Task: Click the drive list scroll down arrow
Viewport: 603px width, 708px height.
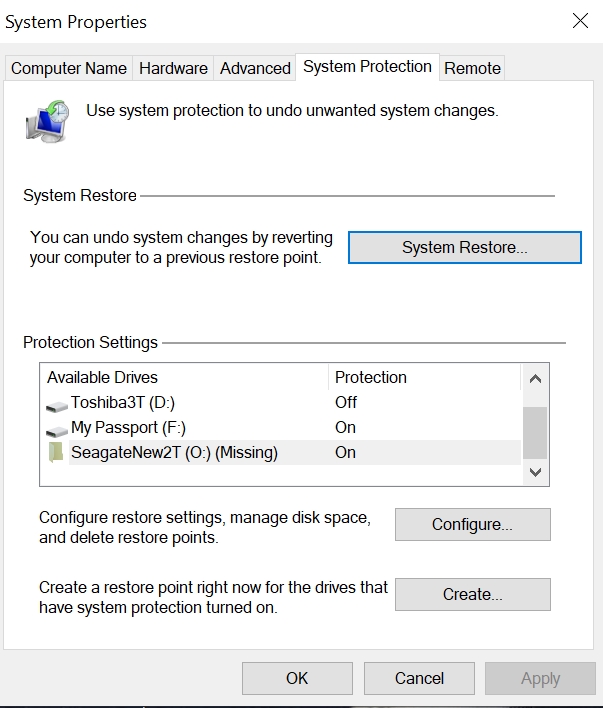Action: (x=535, y=472)
